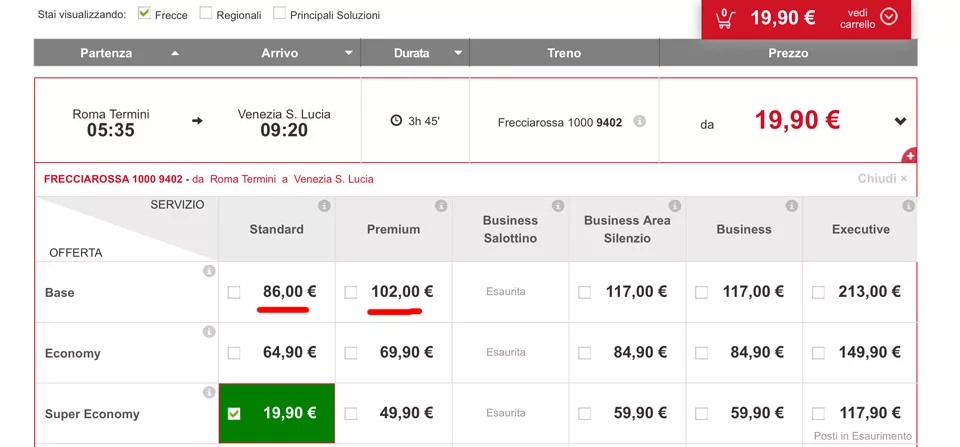Select Base Premium 102,00 € checkbox

[x=351, y=293]
